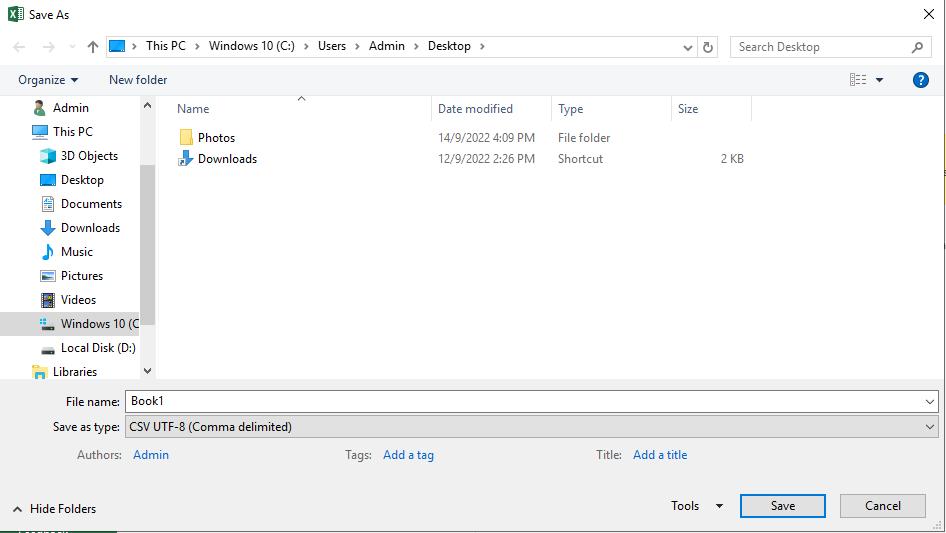This screenshot has height=533, width=946.
Task: Open the Tools dropdown
Action: pos(697,506)
